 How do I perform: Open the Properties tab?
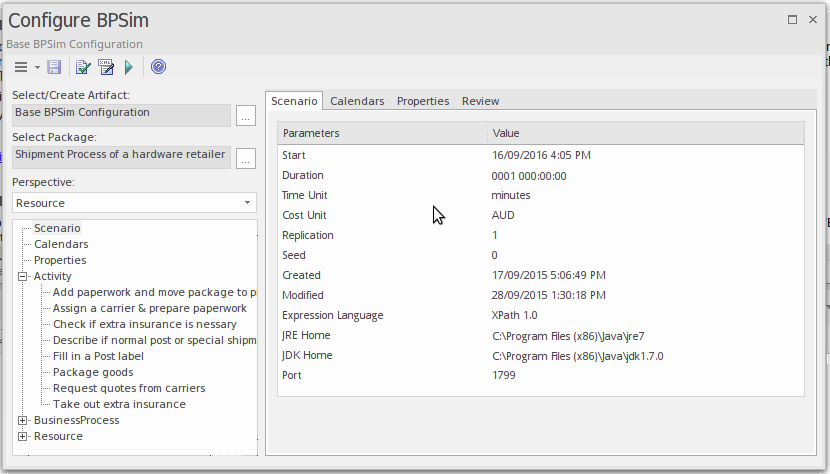[422, 101]
